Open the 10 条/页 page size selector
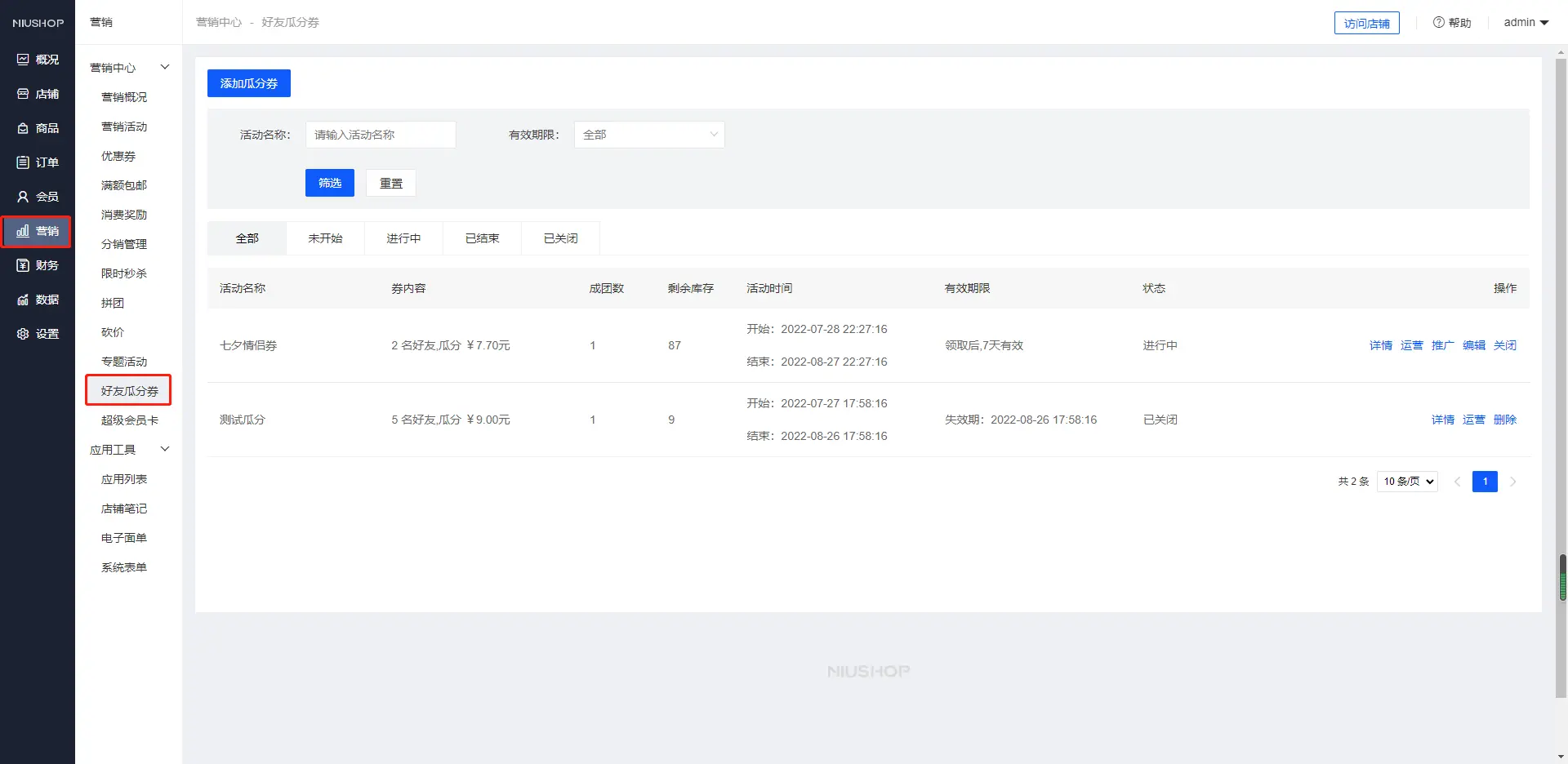Image resolution: width=1568 pixels, height=764 pixels. pyautogui.click(x=1407, y=482)
